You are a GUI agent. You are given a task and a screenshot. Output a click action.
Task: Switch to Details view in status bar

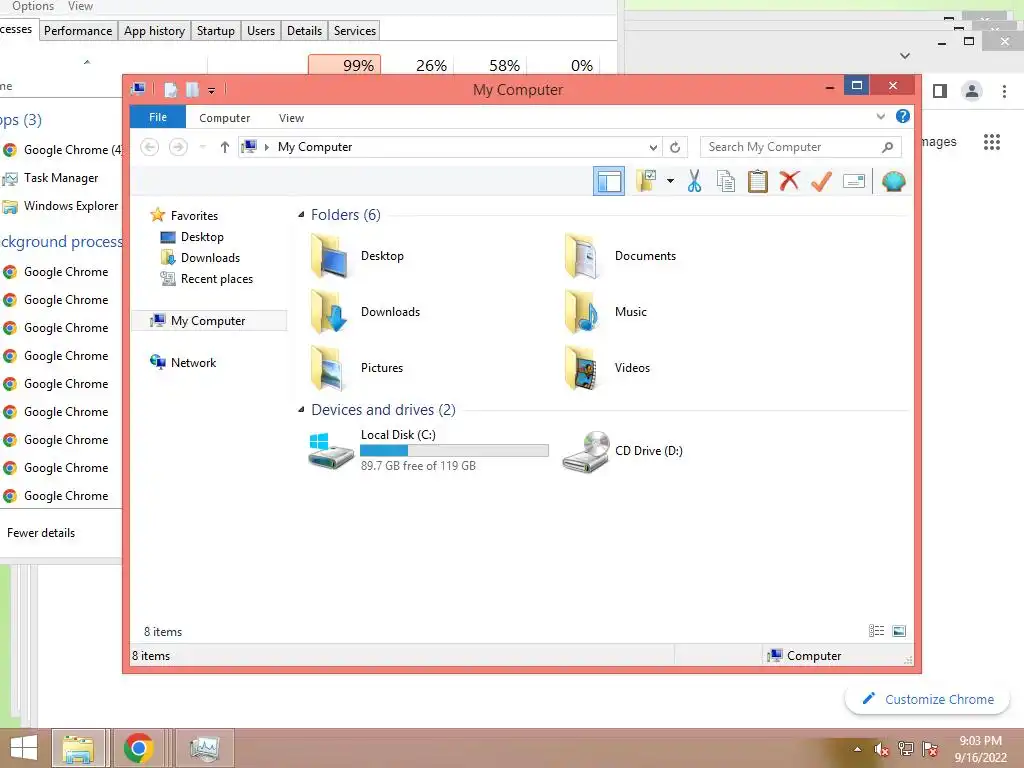coord(876,631)
